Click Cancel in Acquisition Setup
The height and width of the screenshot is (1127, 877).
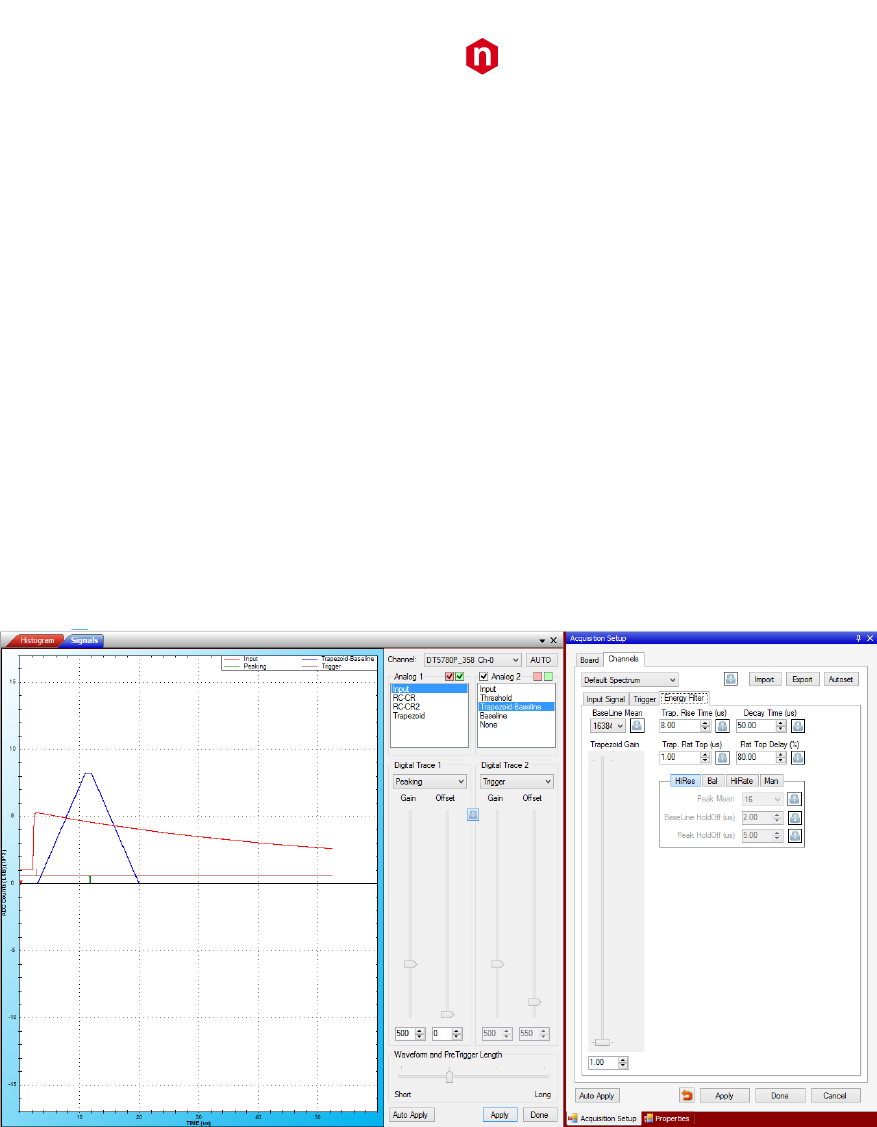tap(835, 1095)
